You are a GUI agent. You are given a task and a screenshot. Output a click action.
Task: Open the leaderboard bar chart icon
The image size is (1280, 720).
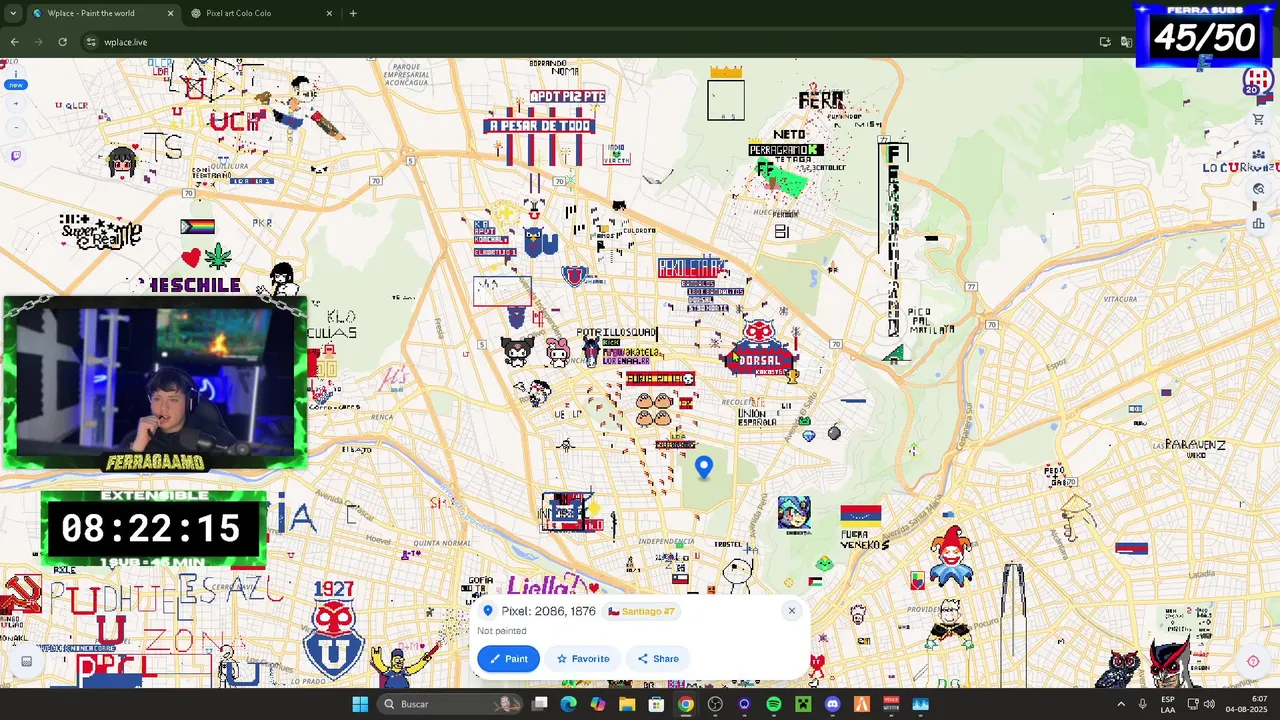pos(1258,223)
